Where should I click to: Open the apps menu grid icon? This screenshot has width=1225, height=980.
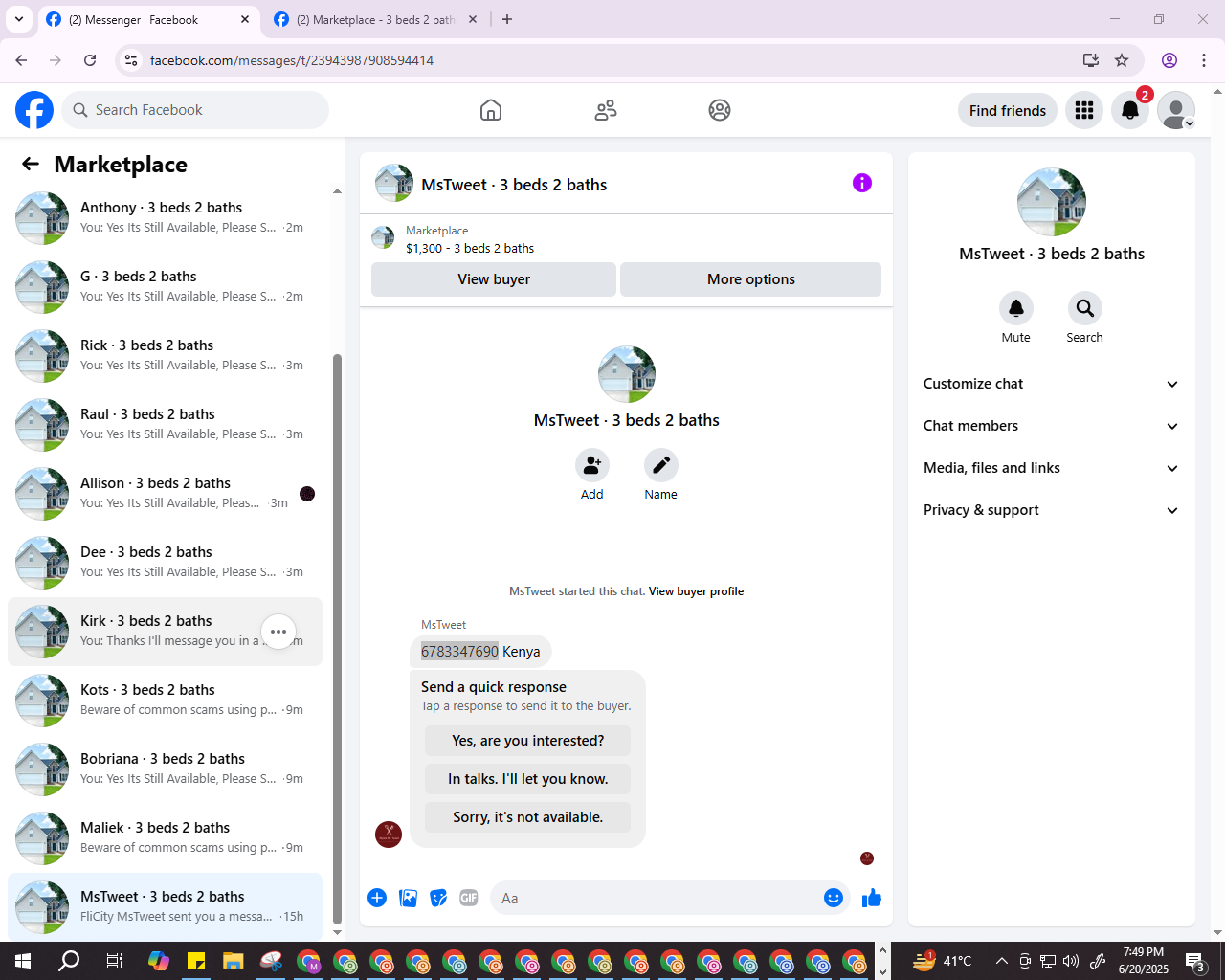[x=1084, y=110]
